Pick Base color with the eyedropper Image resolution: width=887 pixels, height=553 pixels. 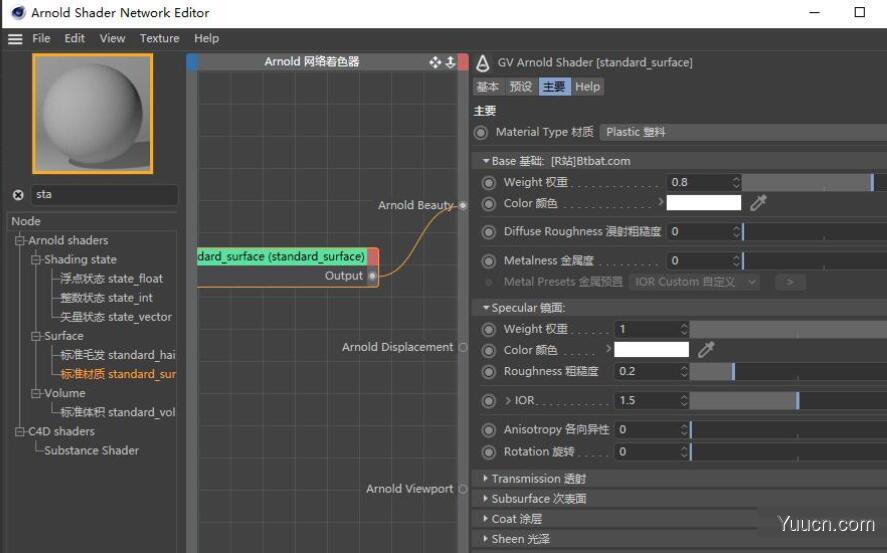click(758, 202)
